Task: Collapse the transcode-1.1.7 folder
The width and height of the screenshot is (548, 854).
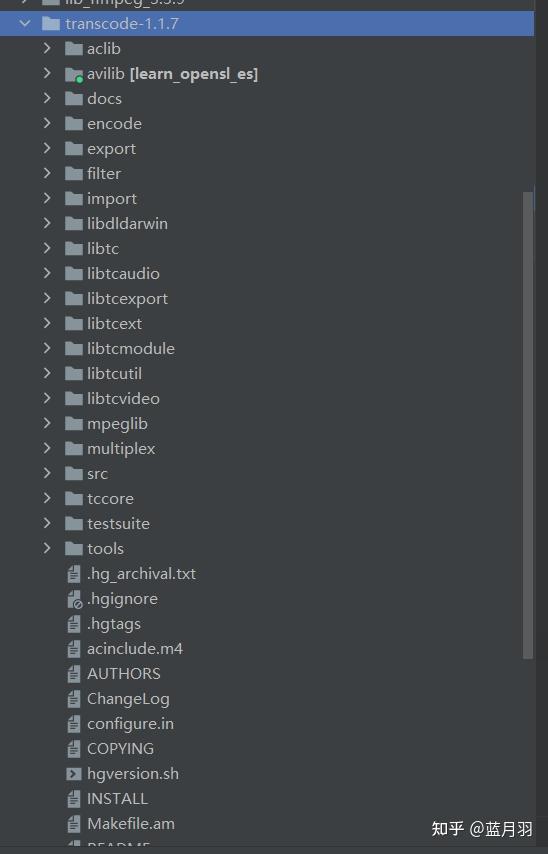Action: [x=25, y=23]
